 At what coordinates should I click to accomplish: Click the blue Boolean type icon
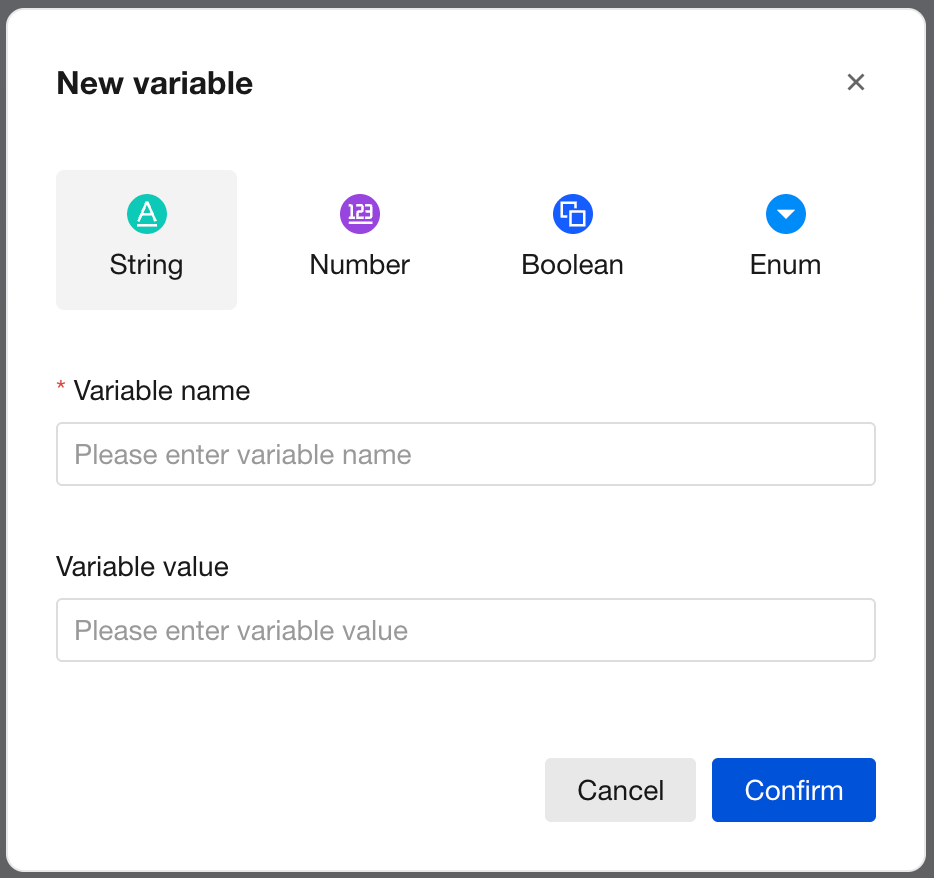click(573, 214)
